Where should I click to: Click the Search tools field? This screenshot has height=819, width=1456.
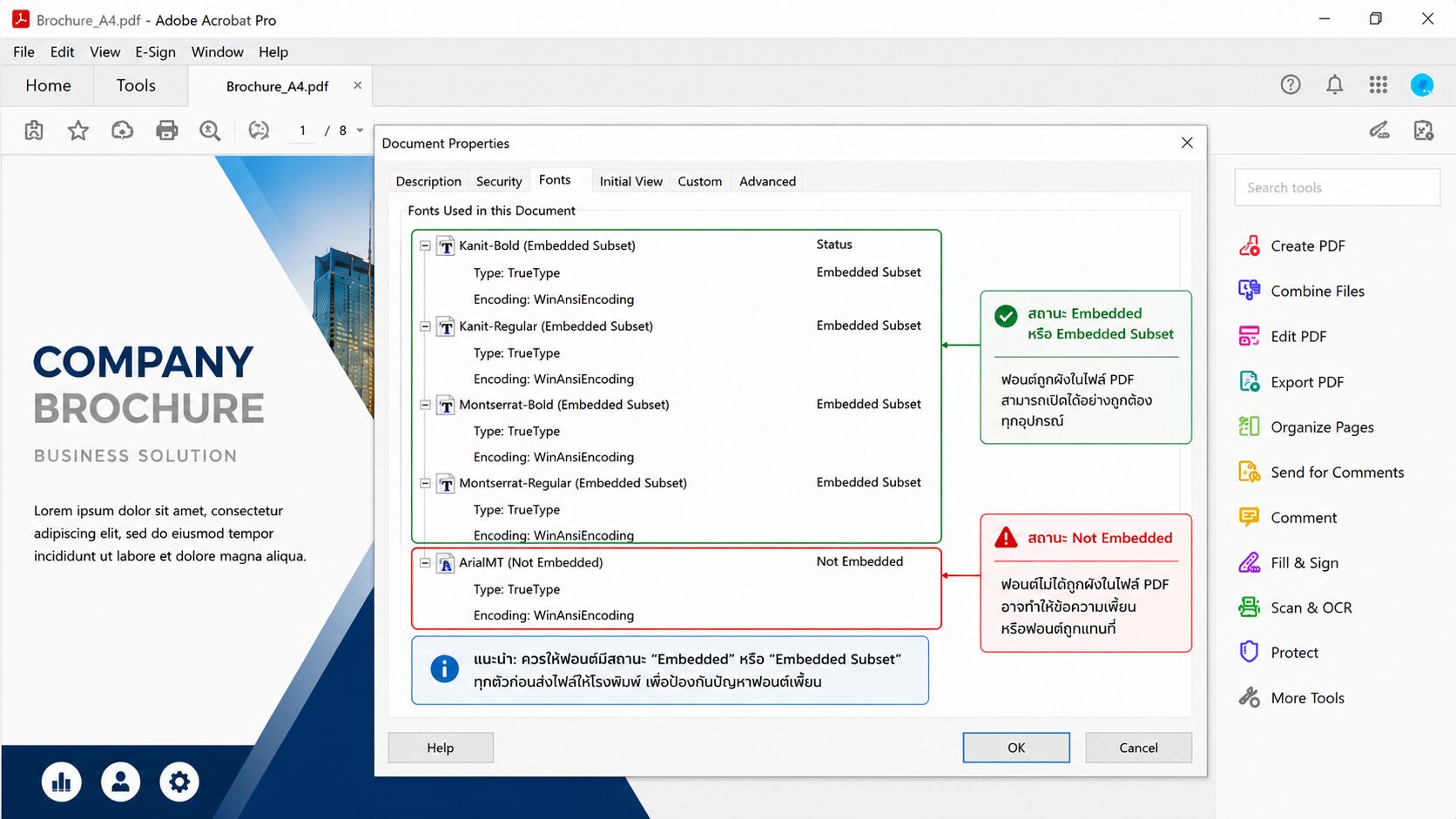pos(1337,187)
